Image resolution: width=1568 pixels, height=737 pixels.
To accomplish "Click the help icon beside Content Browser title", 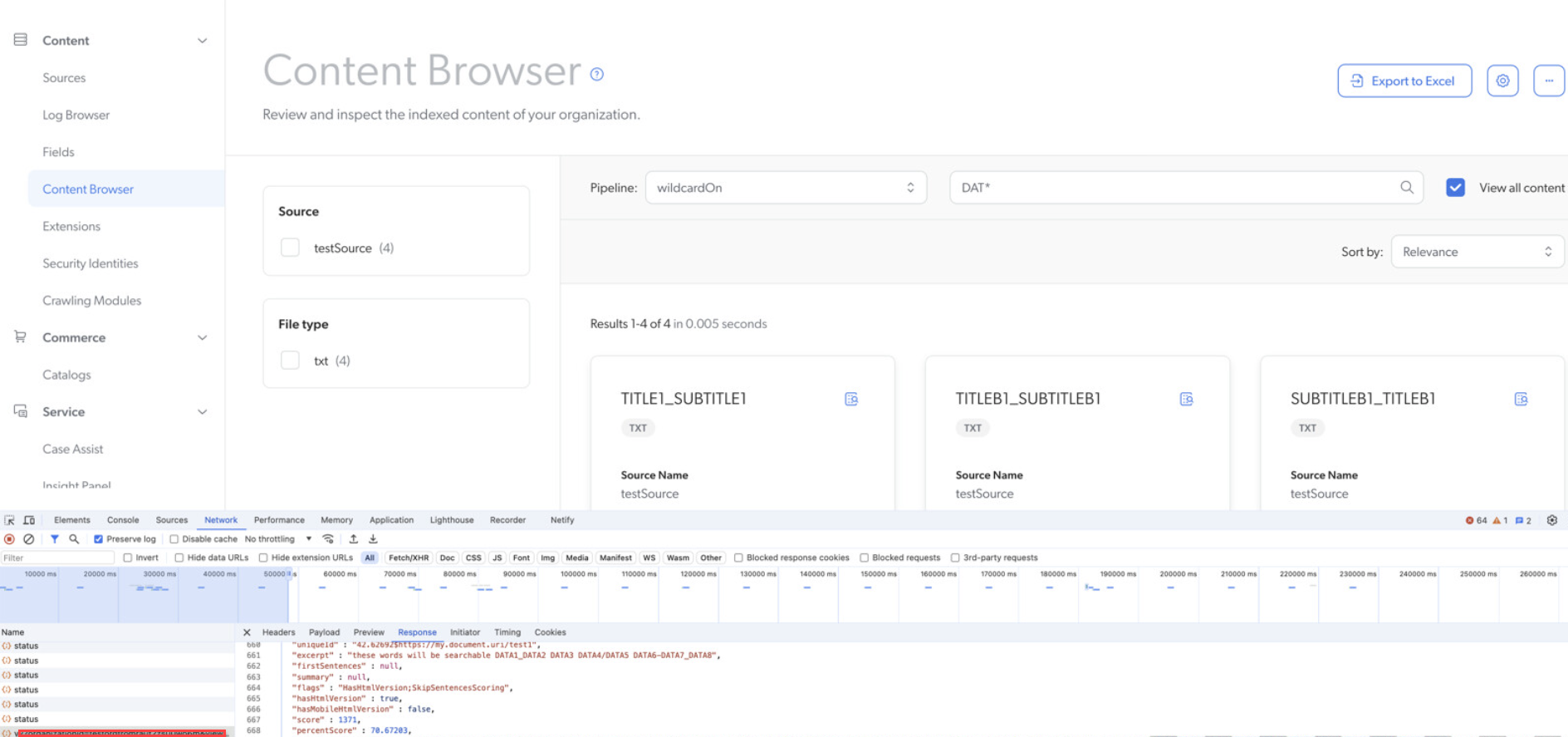I will (x=596, y=74).
